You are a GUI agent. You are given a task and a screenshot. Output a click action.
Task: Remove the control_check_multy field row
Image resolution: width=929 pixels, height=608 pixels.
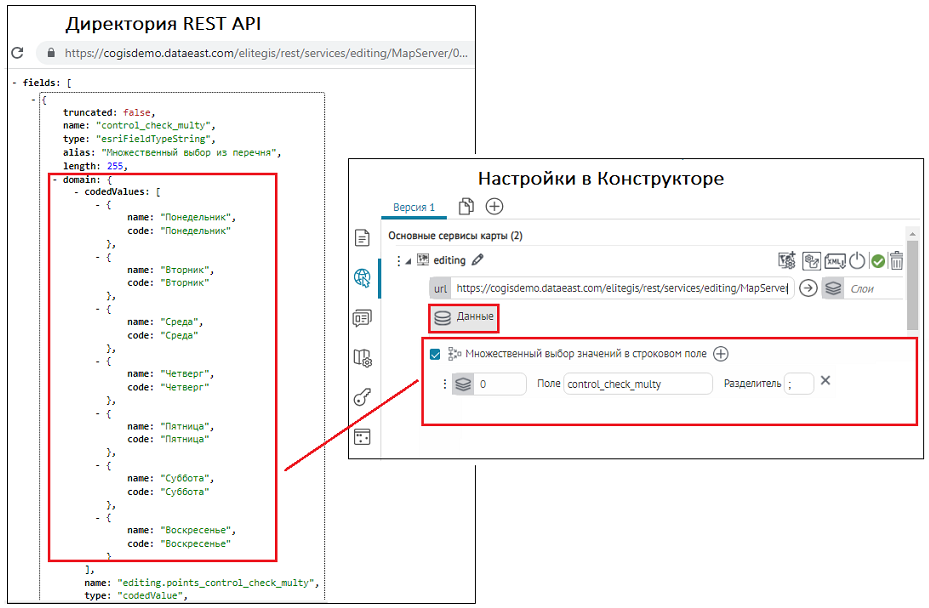(825, 381)
